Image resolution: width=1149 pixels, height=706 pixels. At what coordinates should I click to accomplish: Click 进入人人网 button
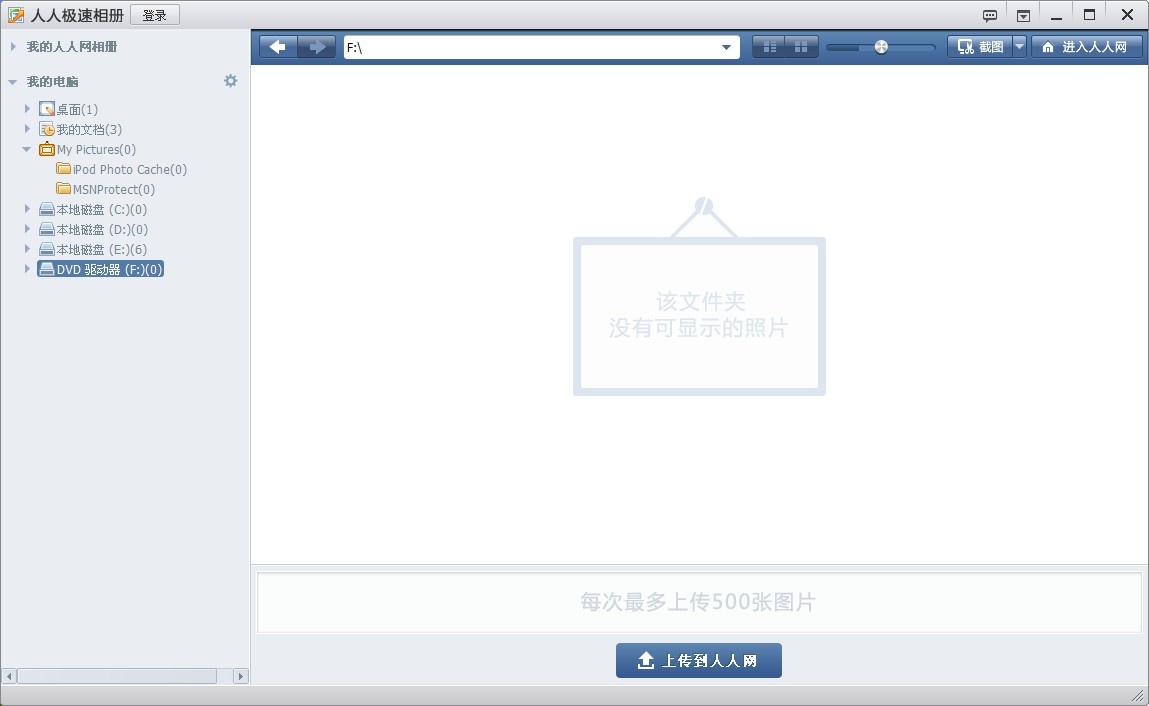[x=1087, y=47]
